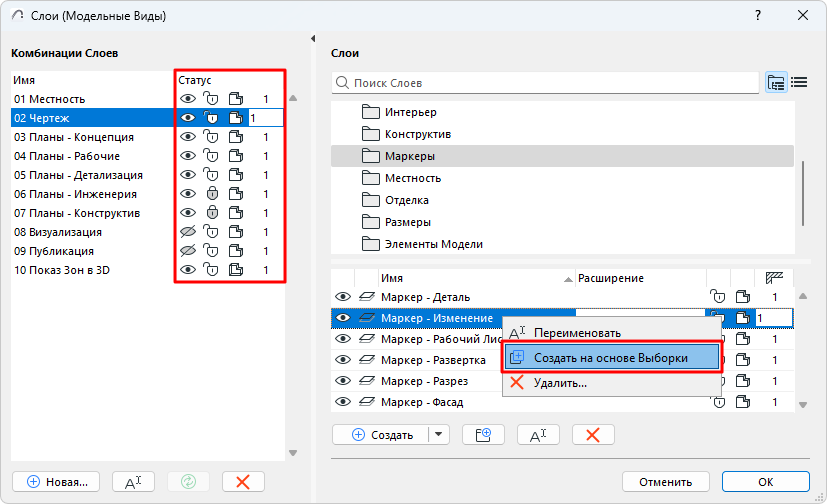The width and height of the screenshot is (827, 504).
Task: Delete the selected layer combination
Action: click(242, 481)
